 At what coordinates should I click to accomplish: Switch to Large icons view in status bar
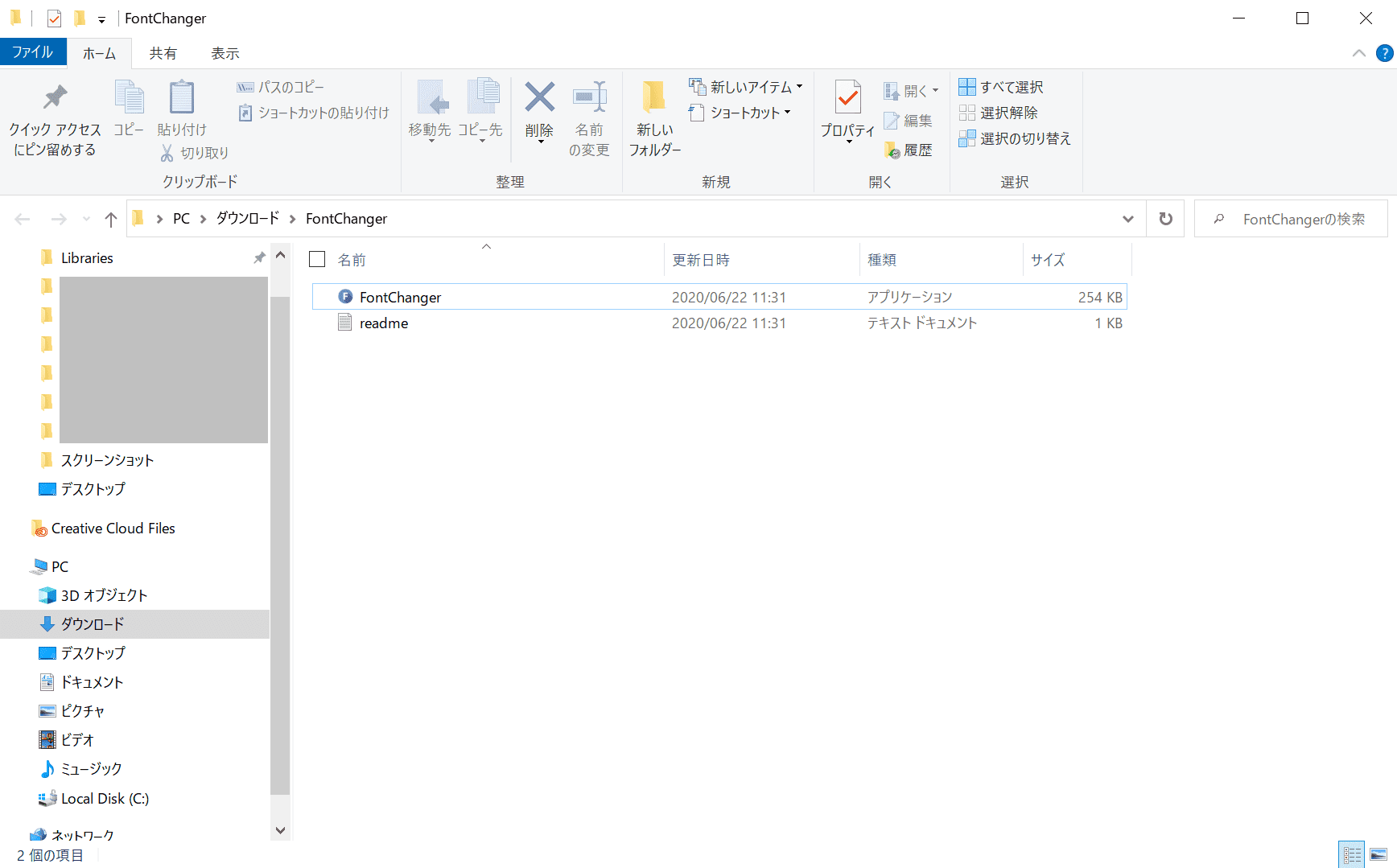pyautogui.click(x=1378, y=854)
